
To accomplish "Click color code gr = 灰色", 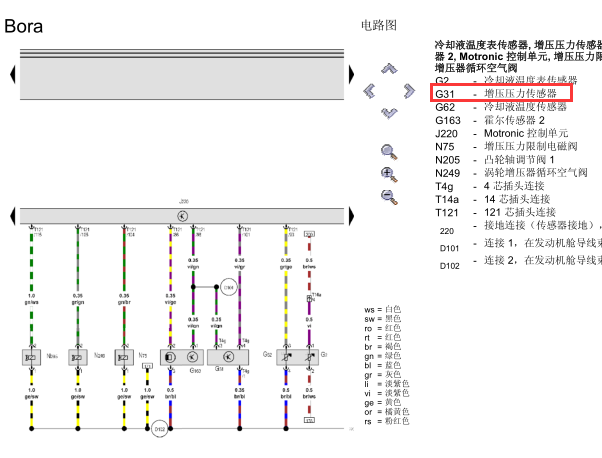I will (x=382, y=375).
